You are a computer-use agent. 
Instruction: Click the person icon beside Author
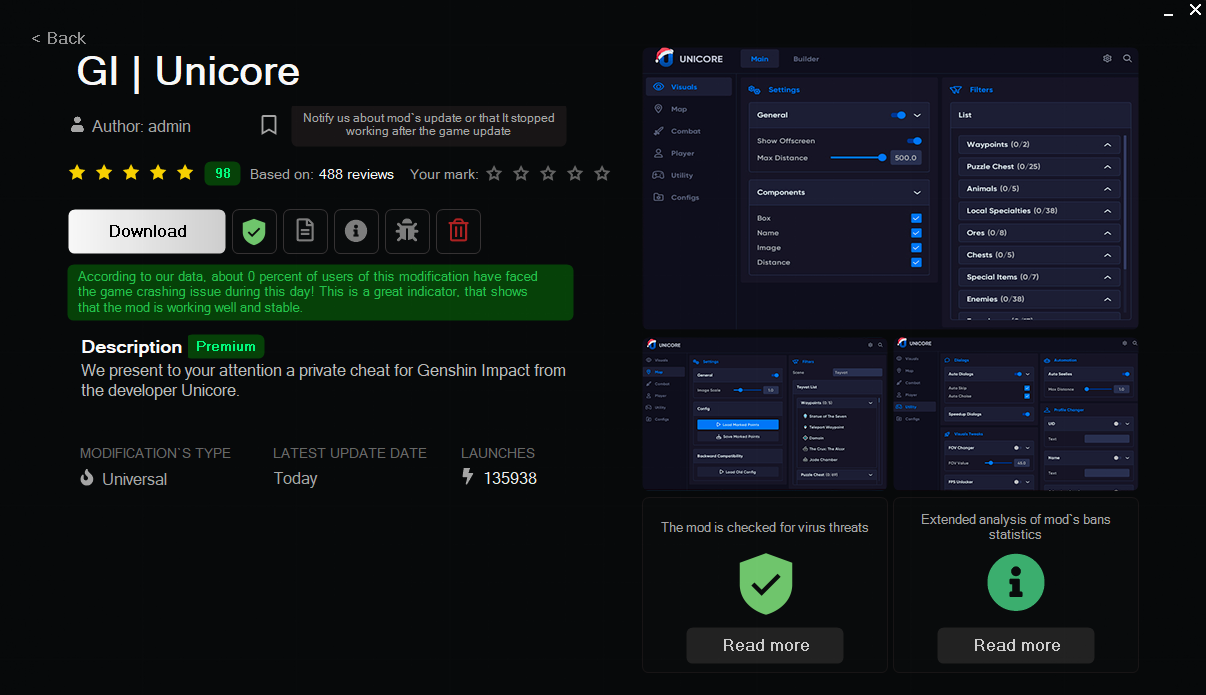pyautogui.click(x=77, y=125)
